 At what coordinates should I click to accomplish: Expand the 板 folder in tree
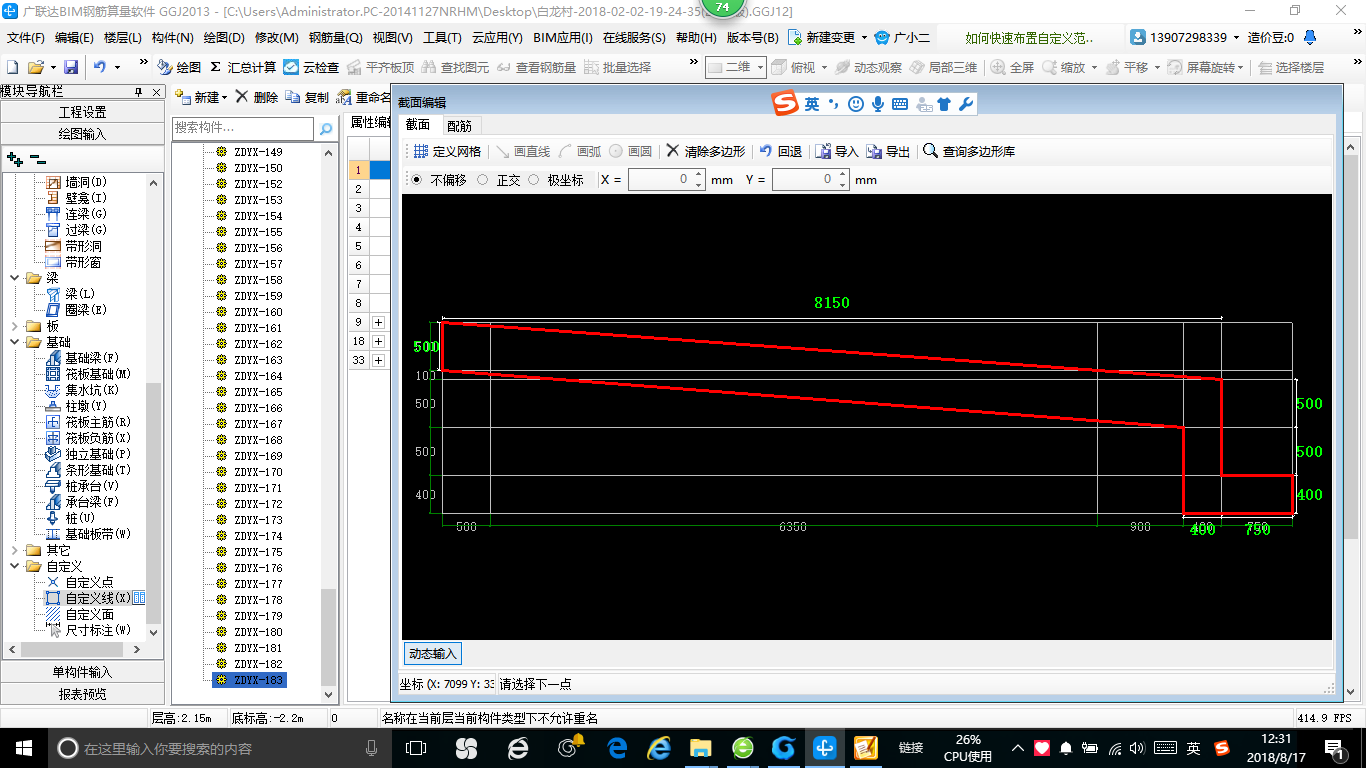(x=15, y=326)
